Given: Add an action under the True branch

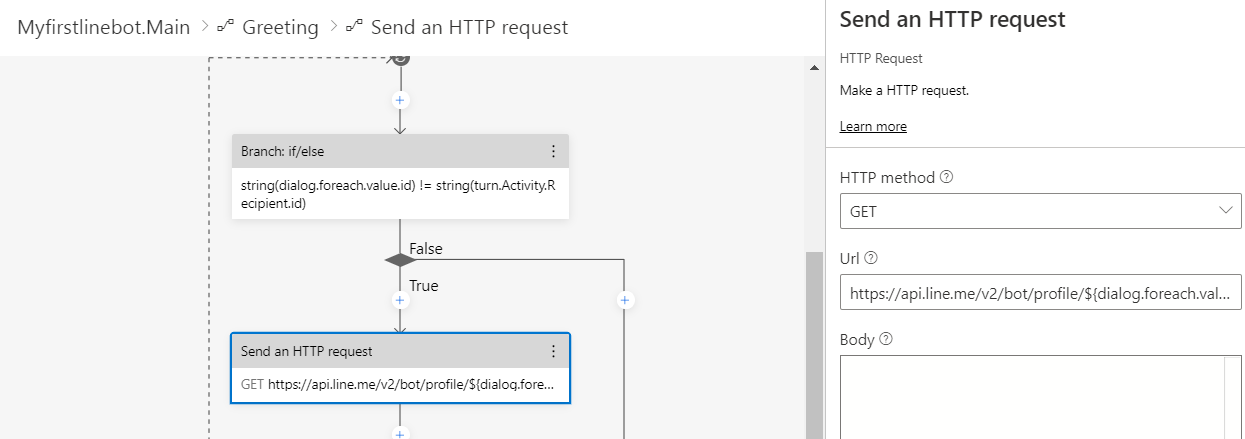Looking at the screenshot, I should pos(400,300).
